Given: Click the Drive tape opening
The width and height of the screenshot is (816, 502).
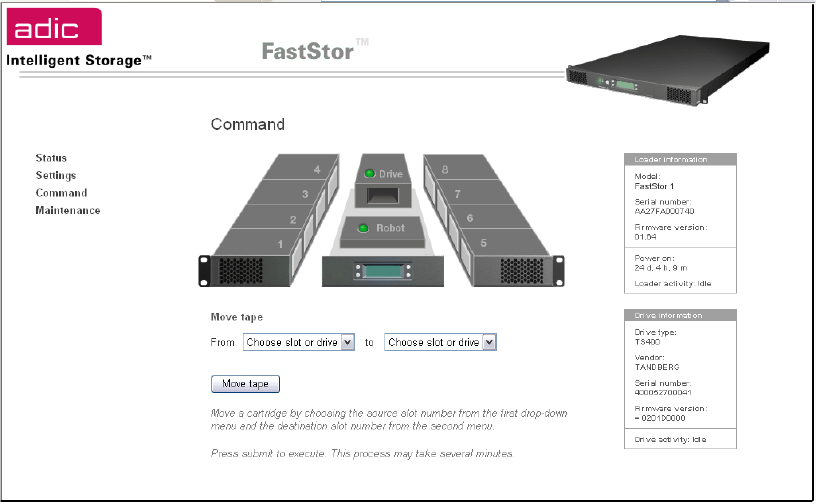Looking at the screenshot, I should tap(382, 196).
